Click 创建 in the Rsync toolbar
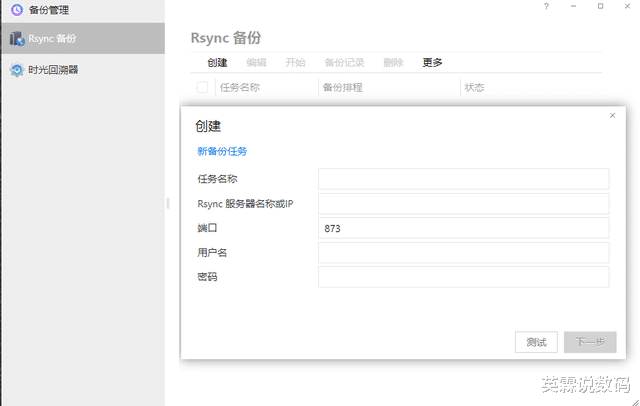Screen dimensions: 640x406 point(217,62)
